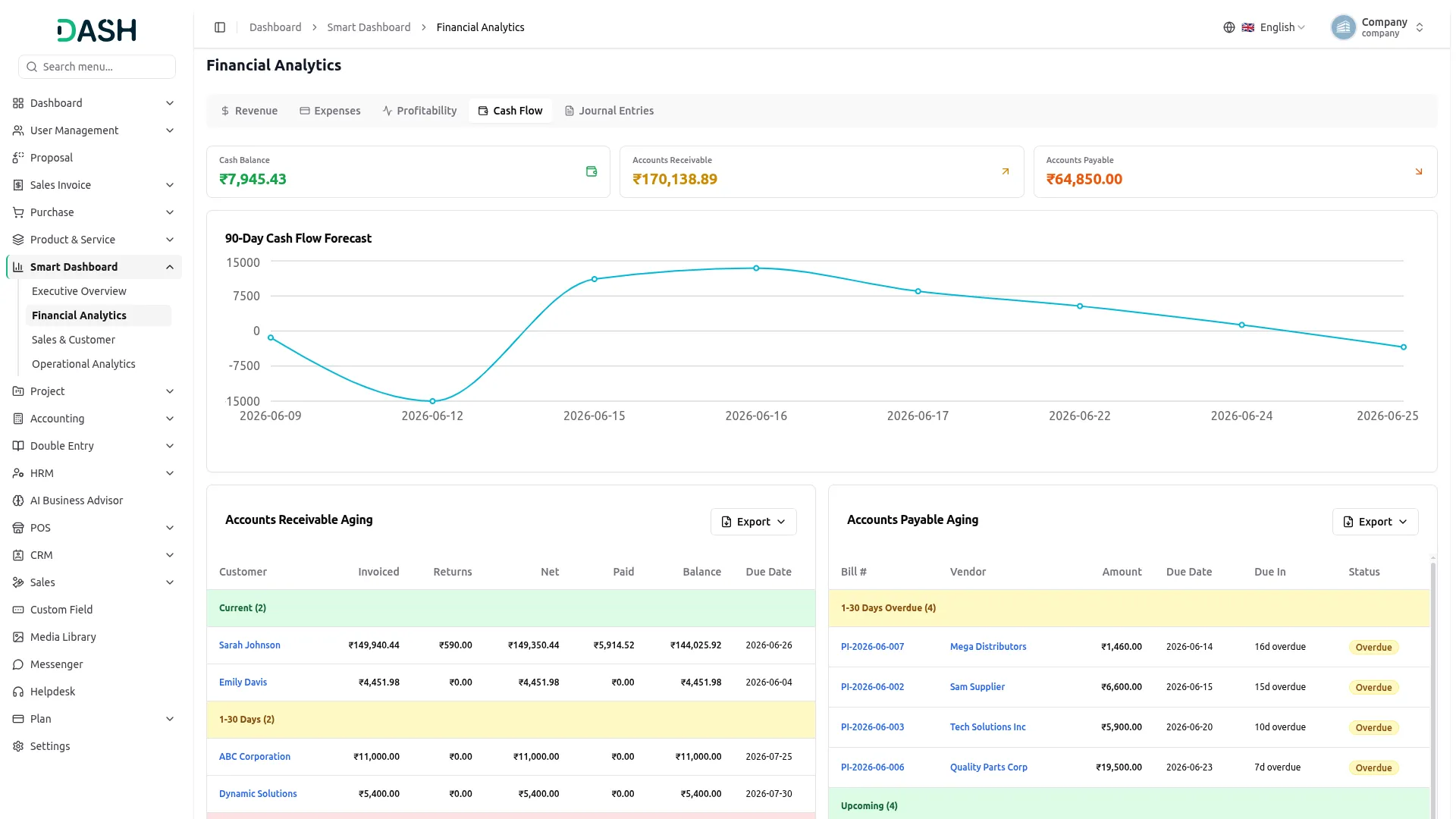Click the Cash Balance wallet icon
This screenshot has width=1456, height=819.
coord(591,171)
